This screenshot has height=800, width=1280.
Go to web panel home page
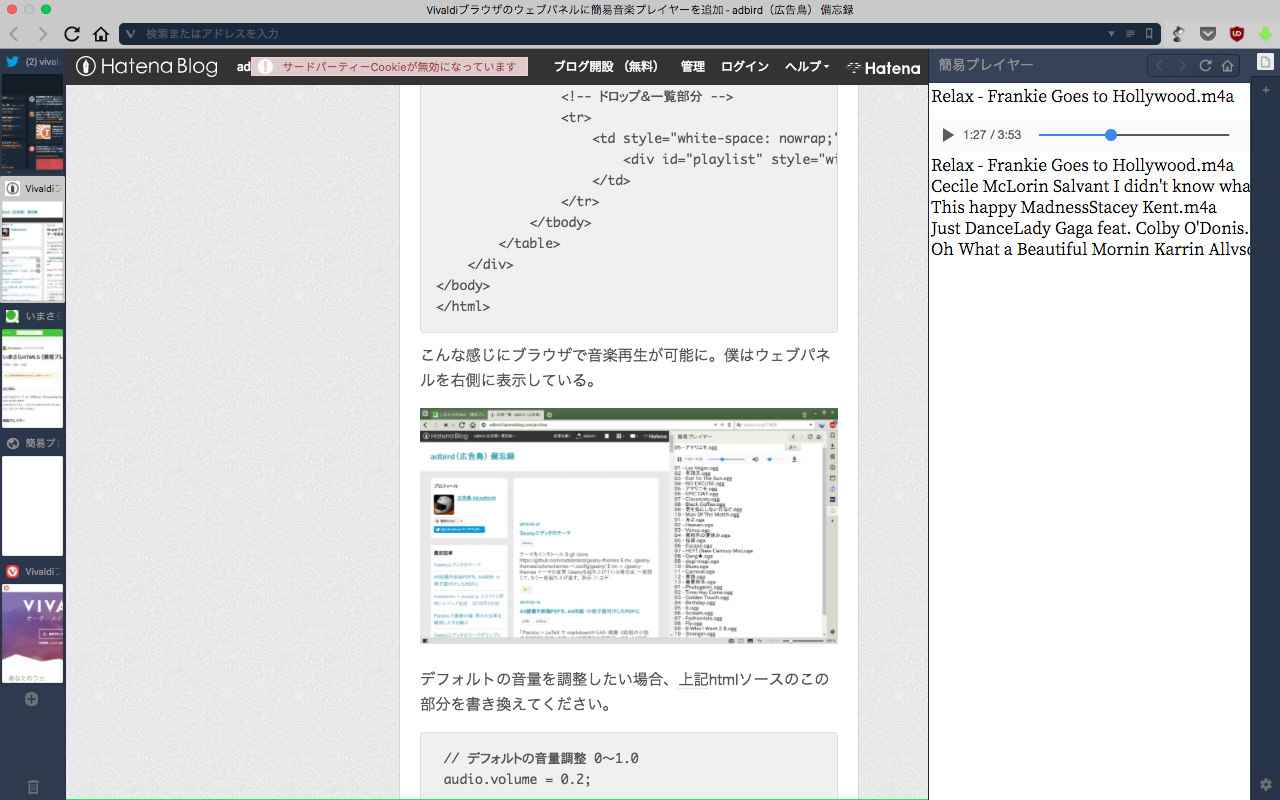tap(1228, 66)
